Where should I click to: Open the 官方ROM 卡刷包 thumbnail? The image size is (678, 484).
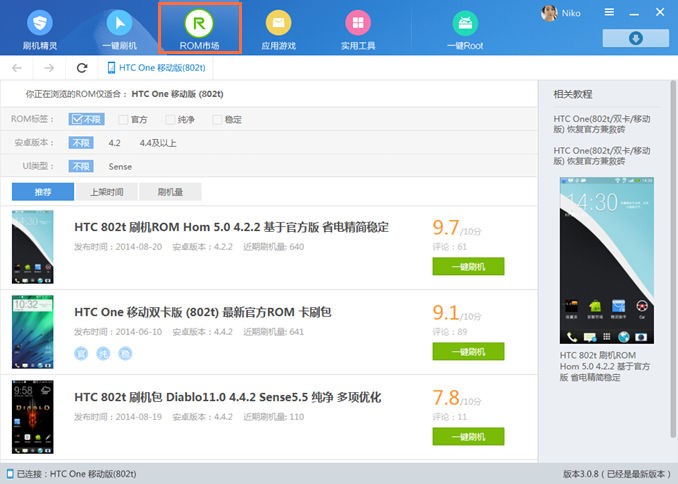(33, 332)
